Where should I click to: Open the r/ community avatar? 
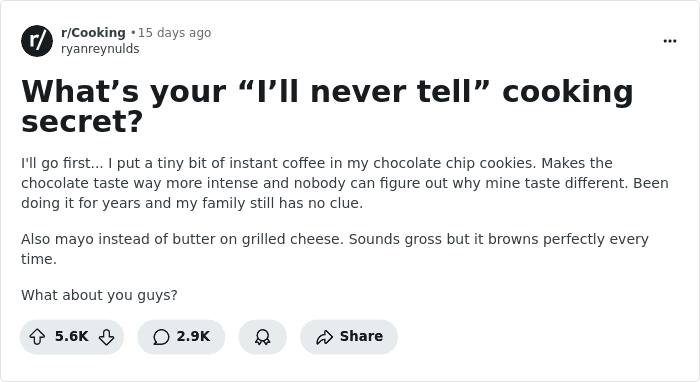(37, 41)
